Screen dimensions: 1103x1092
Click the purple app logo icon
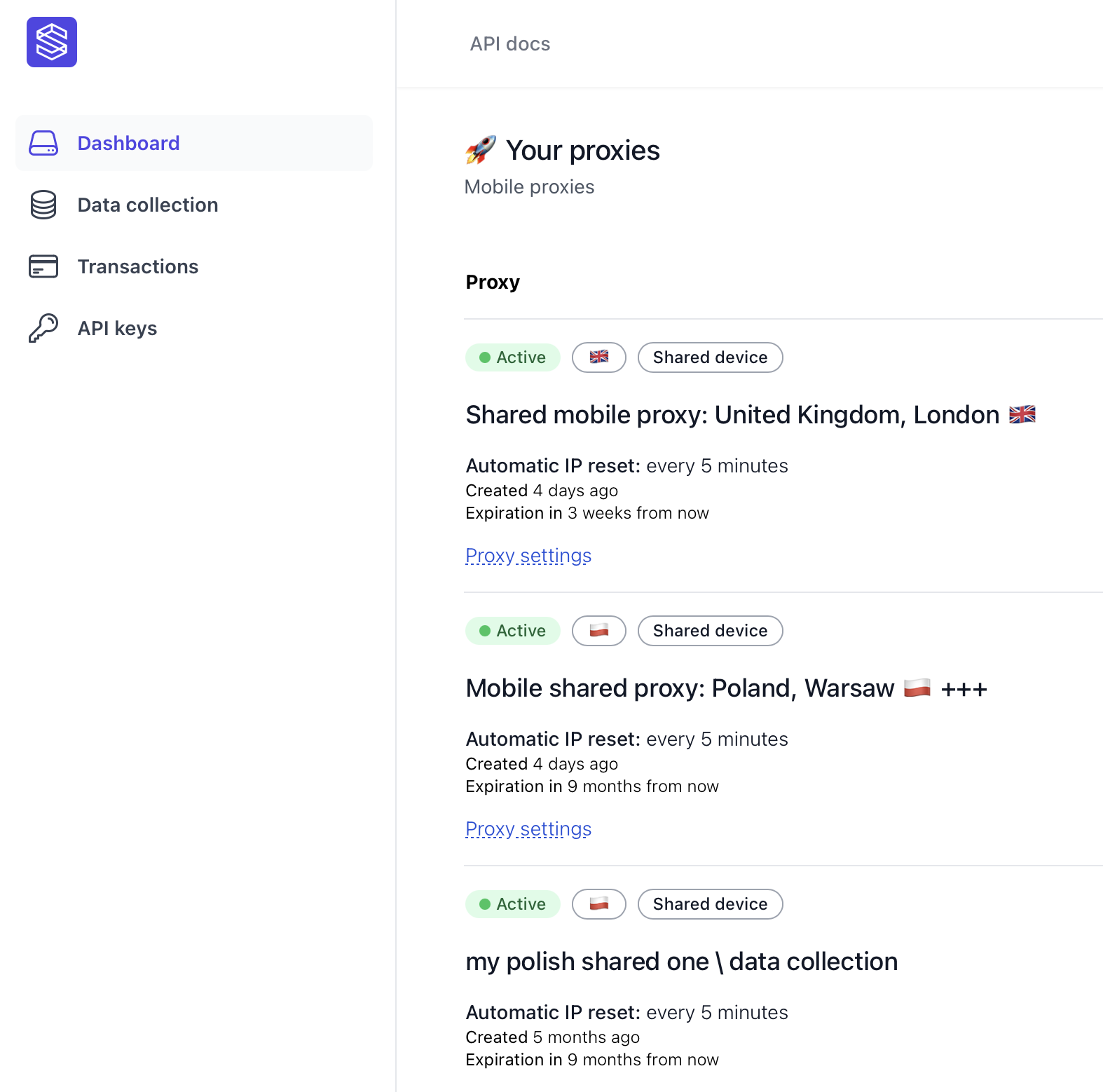point(52,42)
